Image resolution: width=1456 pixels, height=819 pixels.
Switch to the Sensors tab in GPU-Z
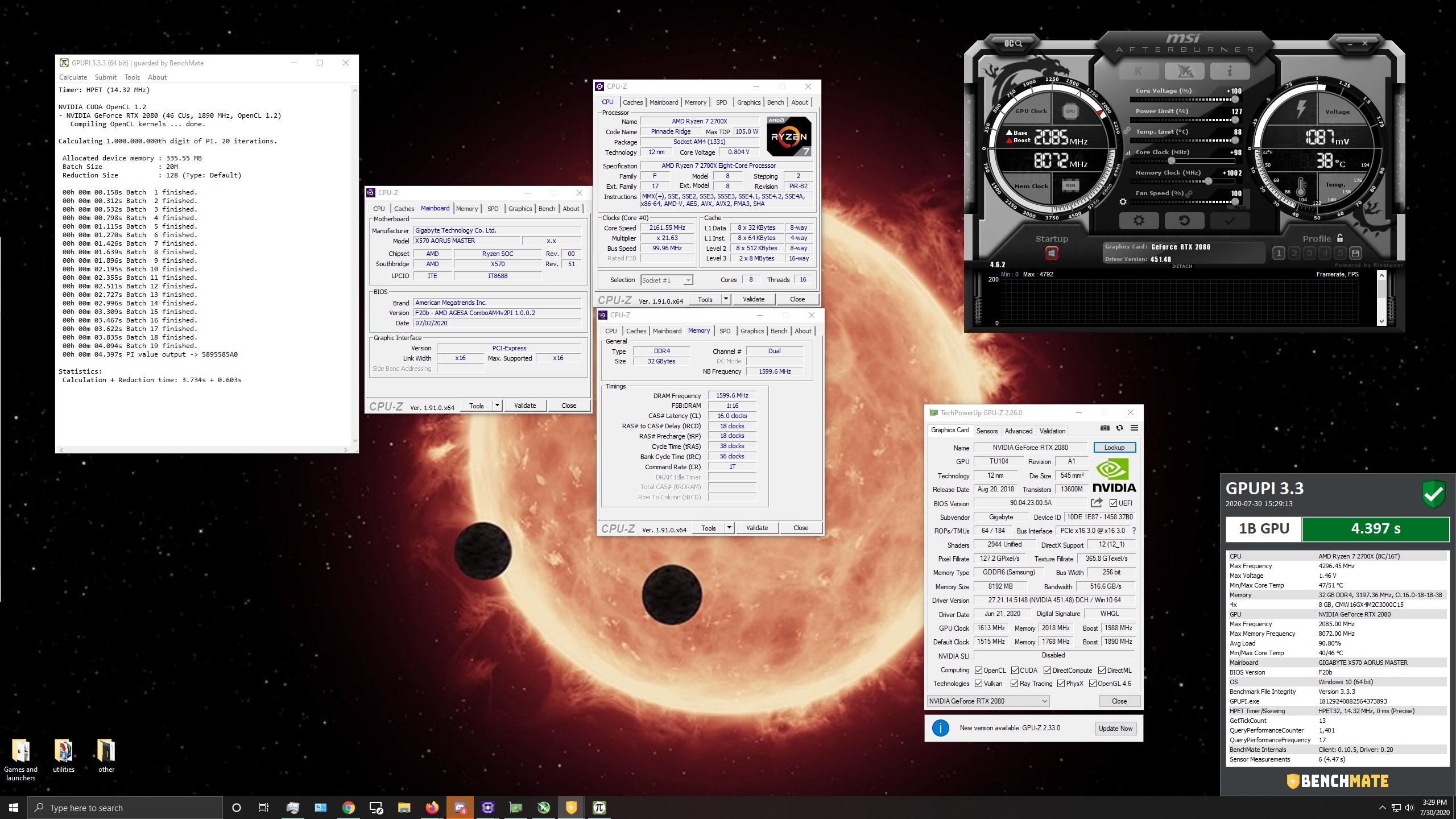pos(987,431)
